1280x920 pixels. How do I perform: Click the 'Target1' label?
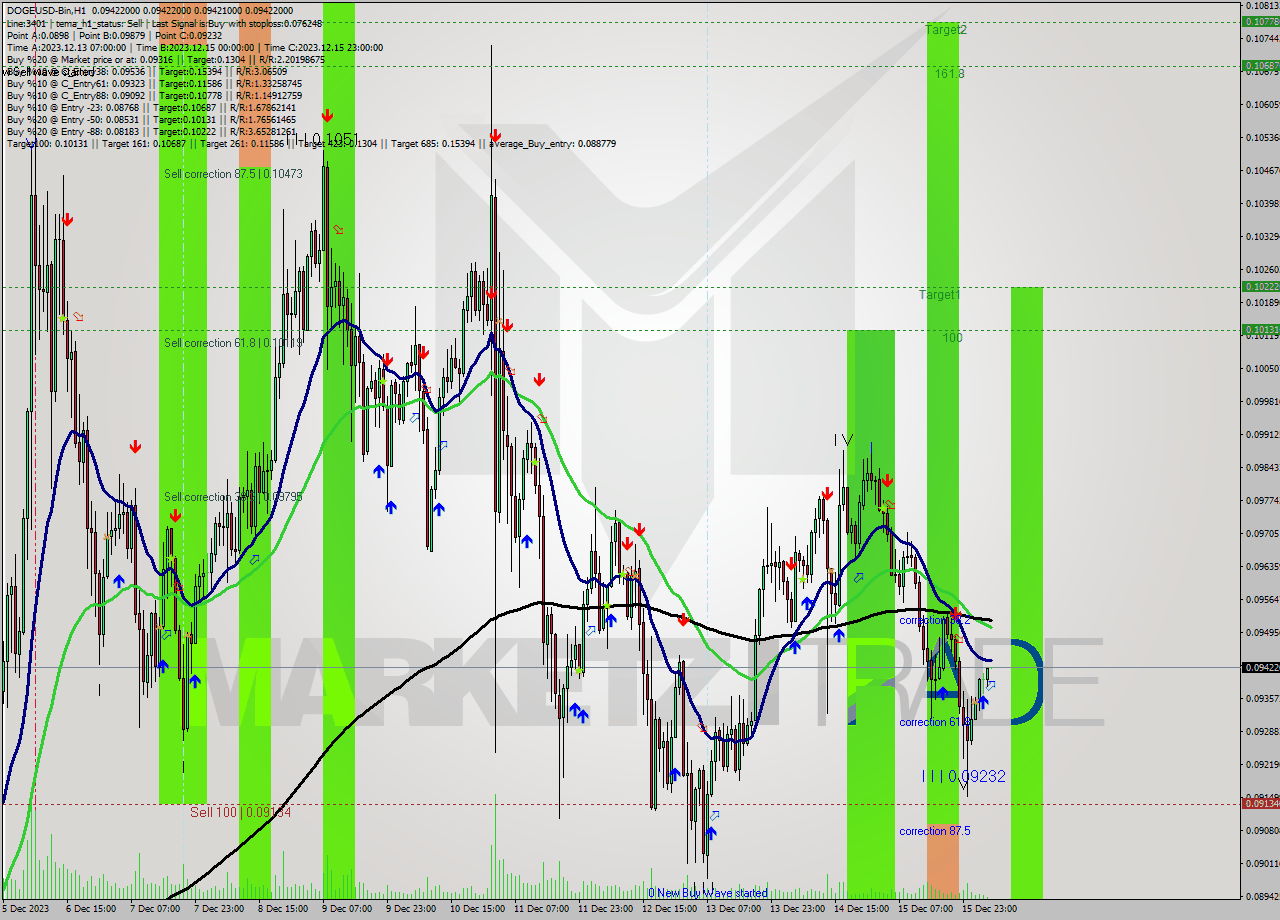(x=940, y=295)
